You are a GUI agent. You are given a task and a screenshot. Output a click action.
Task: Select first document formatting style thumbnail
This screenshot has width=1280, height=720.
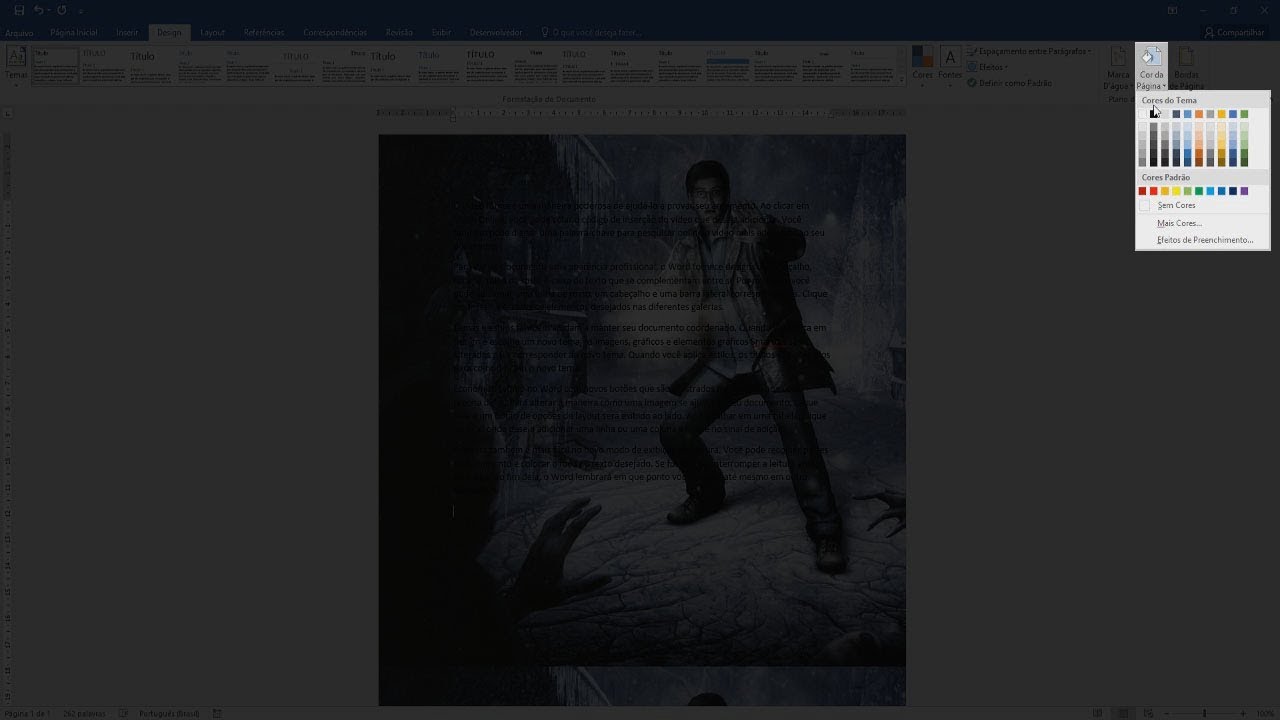55,65
